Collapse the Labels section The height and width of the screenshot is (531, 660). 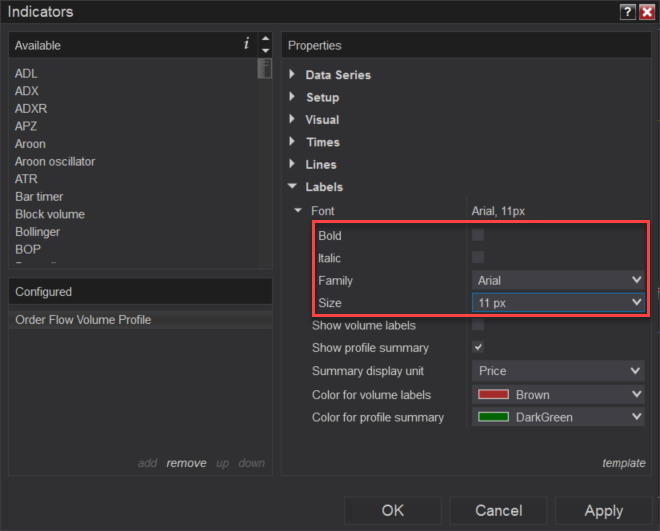[x=292, y=187]
